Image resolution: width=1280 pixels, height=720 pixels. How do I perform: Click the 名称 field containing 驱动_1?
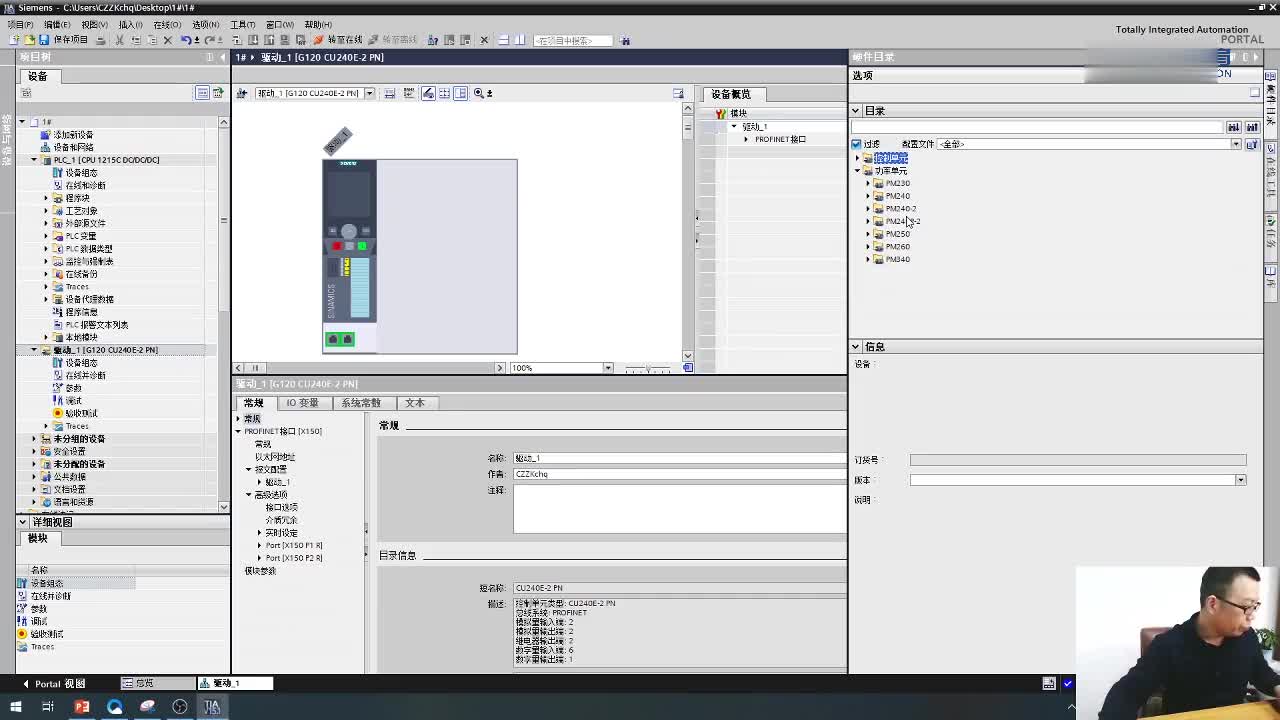point(680,458)
